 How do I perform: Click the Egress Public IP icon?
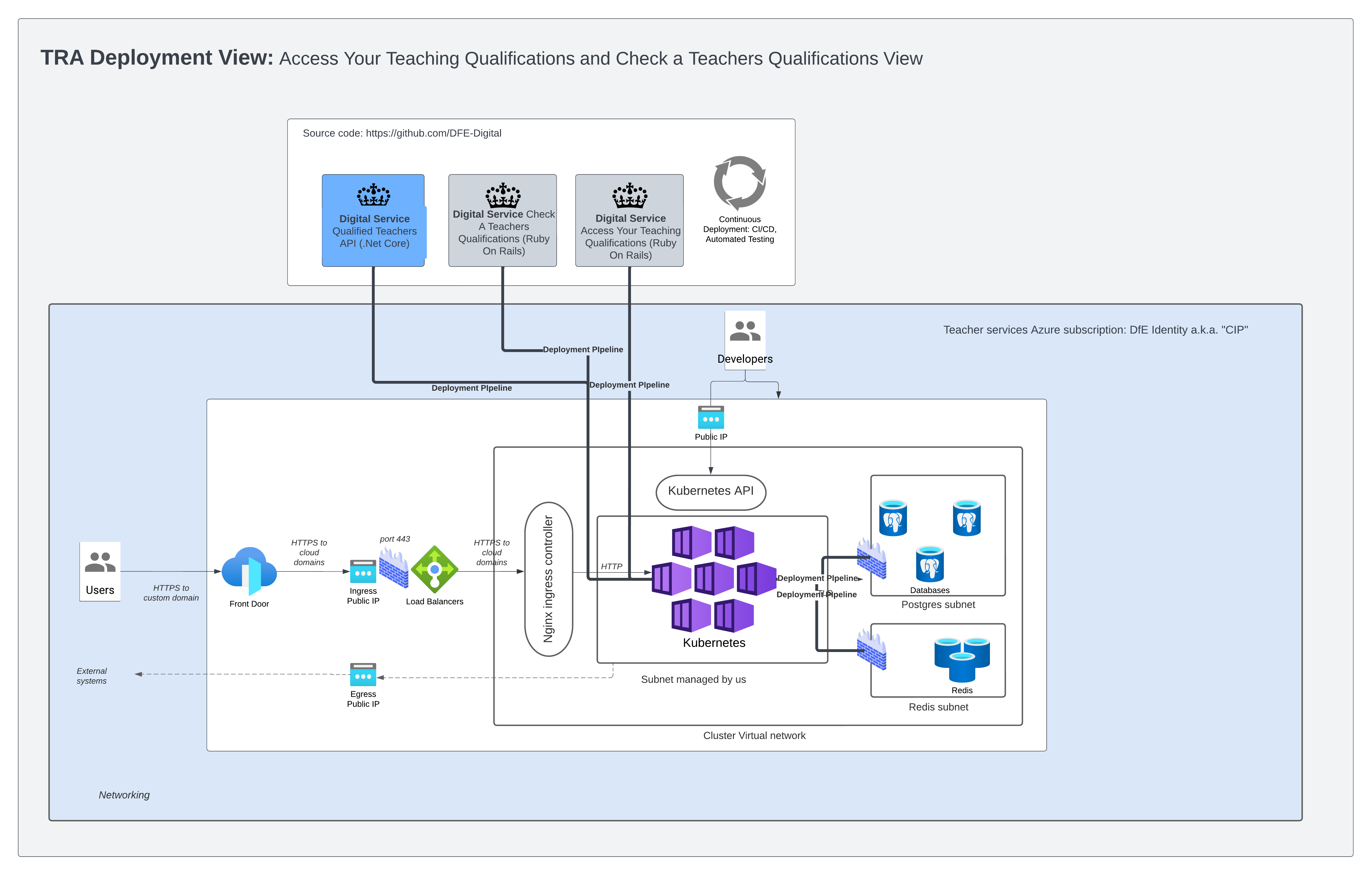click(363, 674)
